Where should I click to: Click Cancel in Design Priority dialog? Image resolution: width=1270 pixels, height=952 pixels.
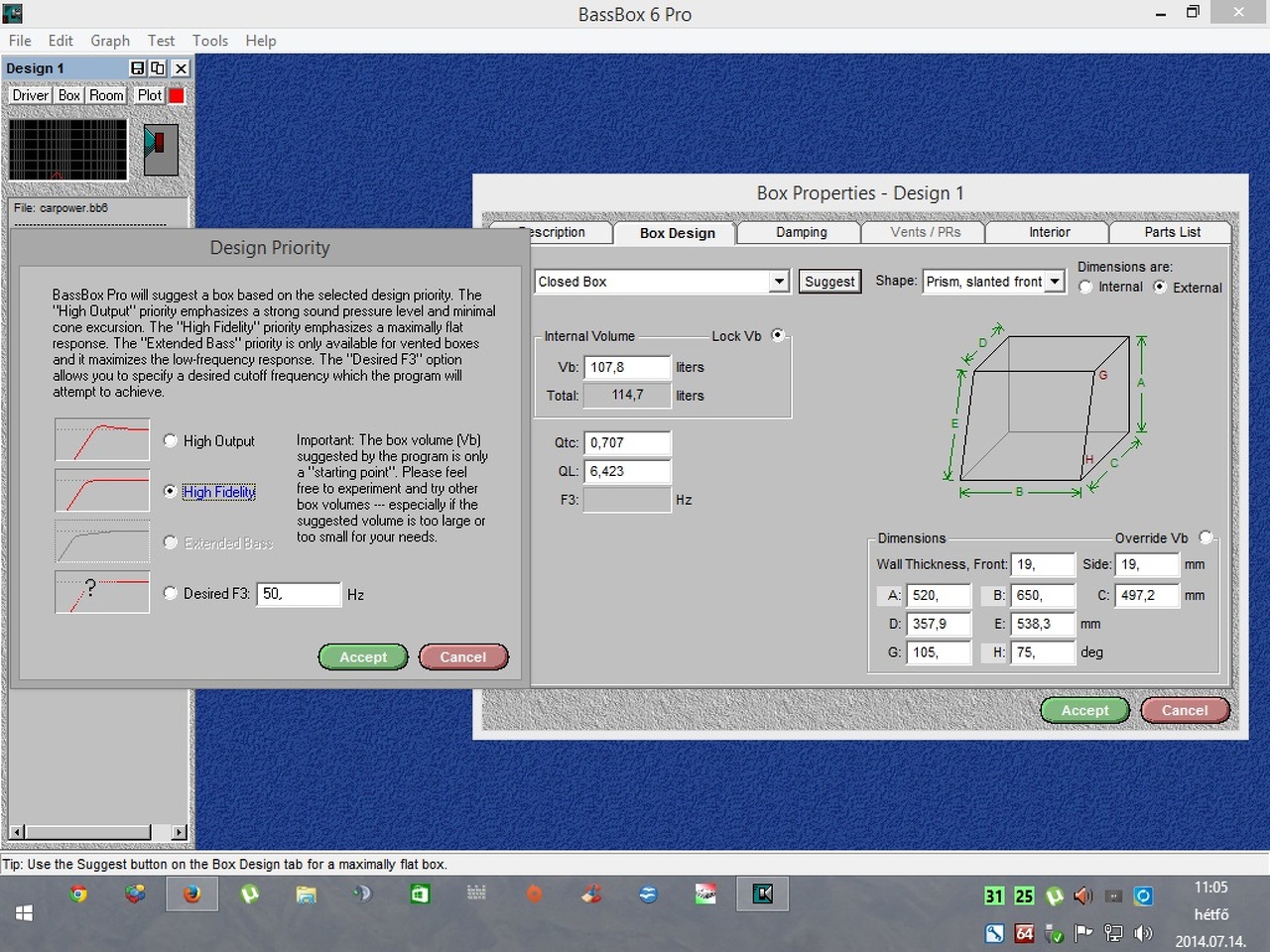click(463, 656)
